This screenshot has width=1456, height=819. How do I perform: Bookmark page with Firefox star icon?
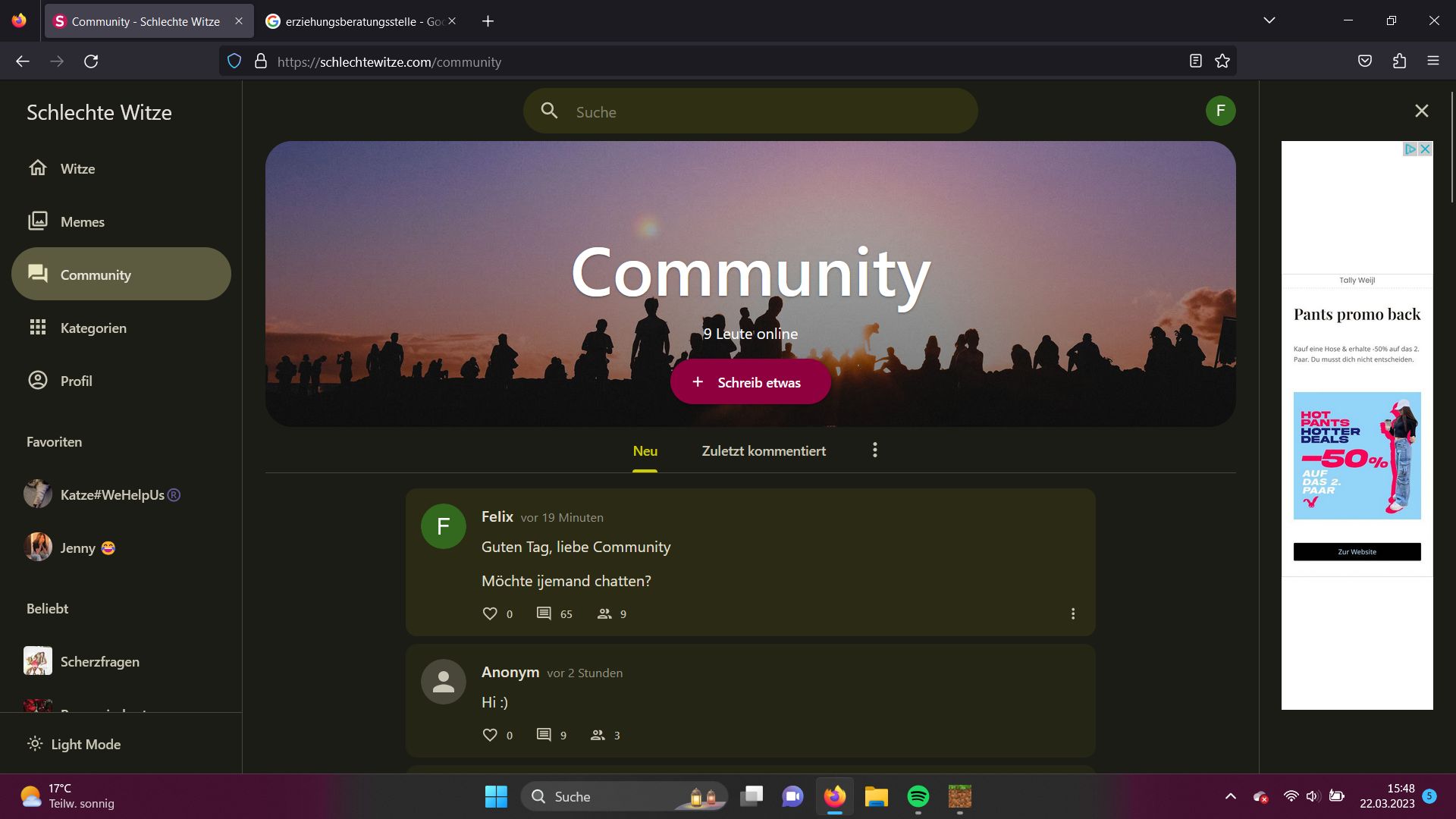pos(1222,61)
